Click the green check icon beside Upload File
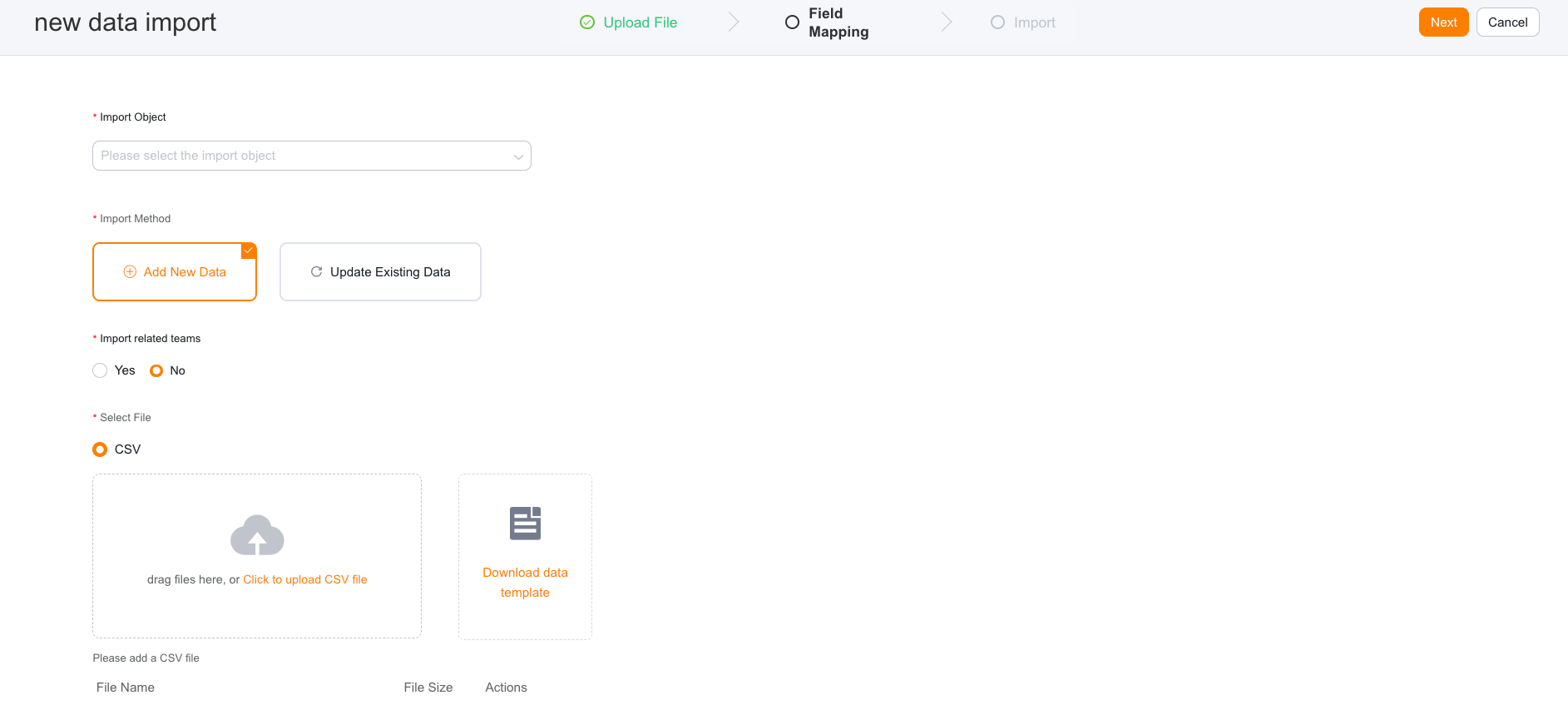The height and width of the screenshot is (720, 1568). (587, 22)
